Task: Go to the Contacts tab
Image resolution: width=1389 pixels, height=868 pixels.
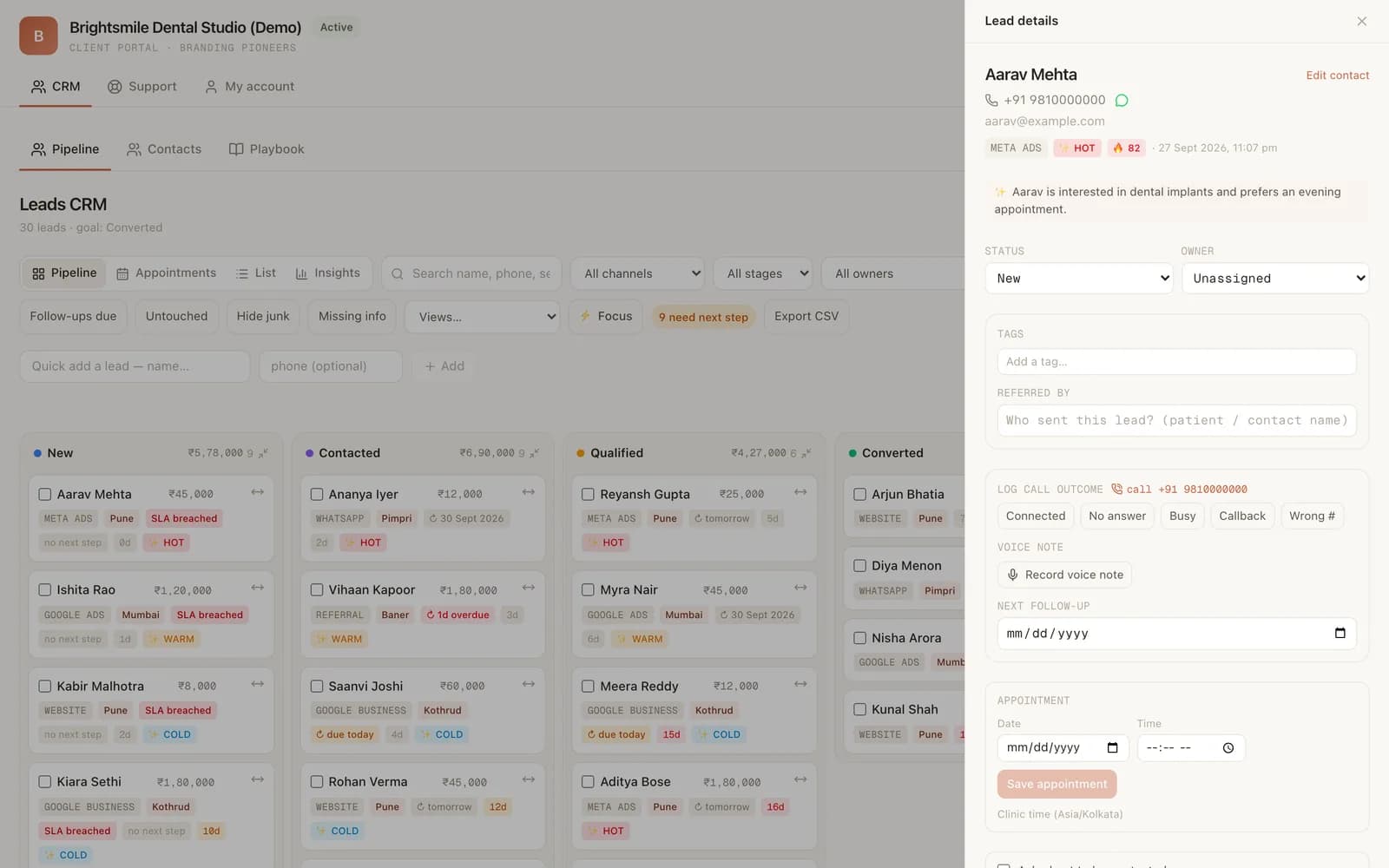Action: tap(164, 149)
